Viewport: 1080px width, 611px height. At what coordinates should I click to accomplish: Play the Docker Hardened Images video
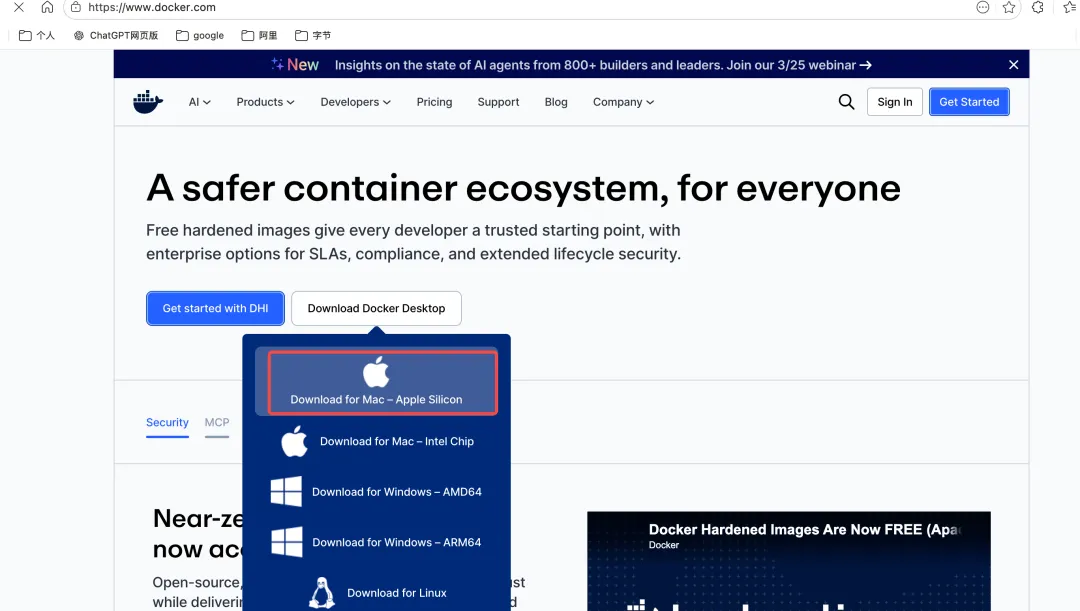click(789, 561)
